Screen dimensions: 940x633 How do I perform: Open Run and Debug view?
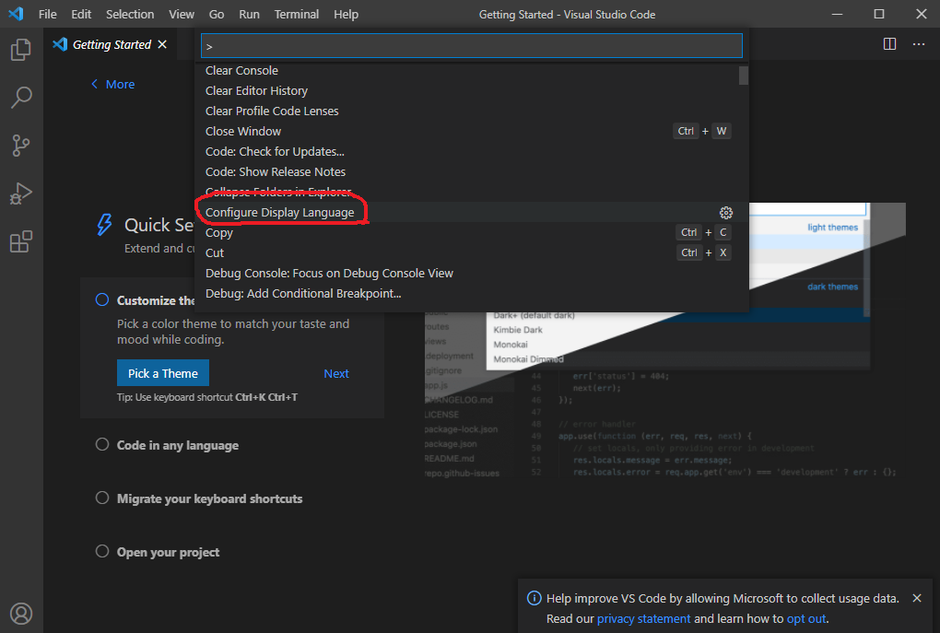21,194
